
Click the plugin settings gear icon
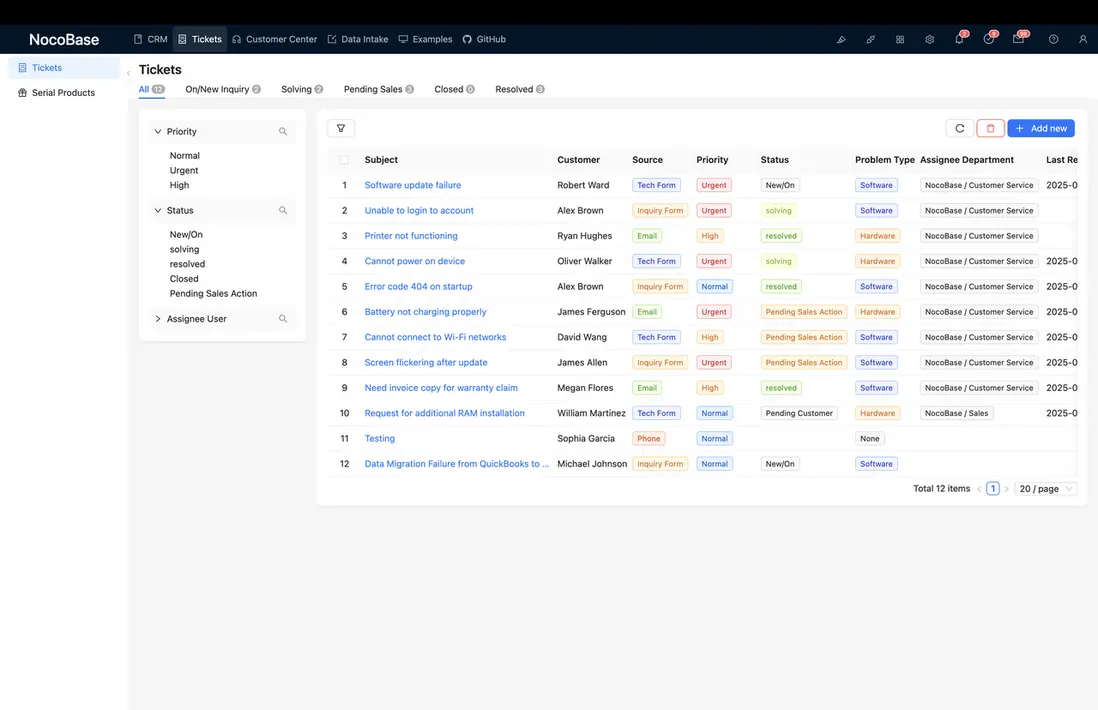coord(928,39)
